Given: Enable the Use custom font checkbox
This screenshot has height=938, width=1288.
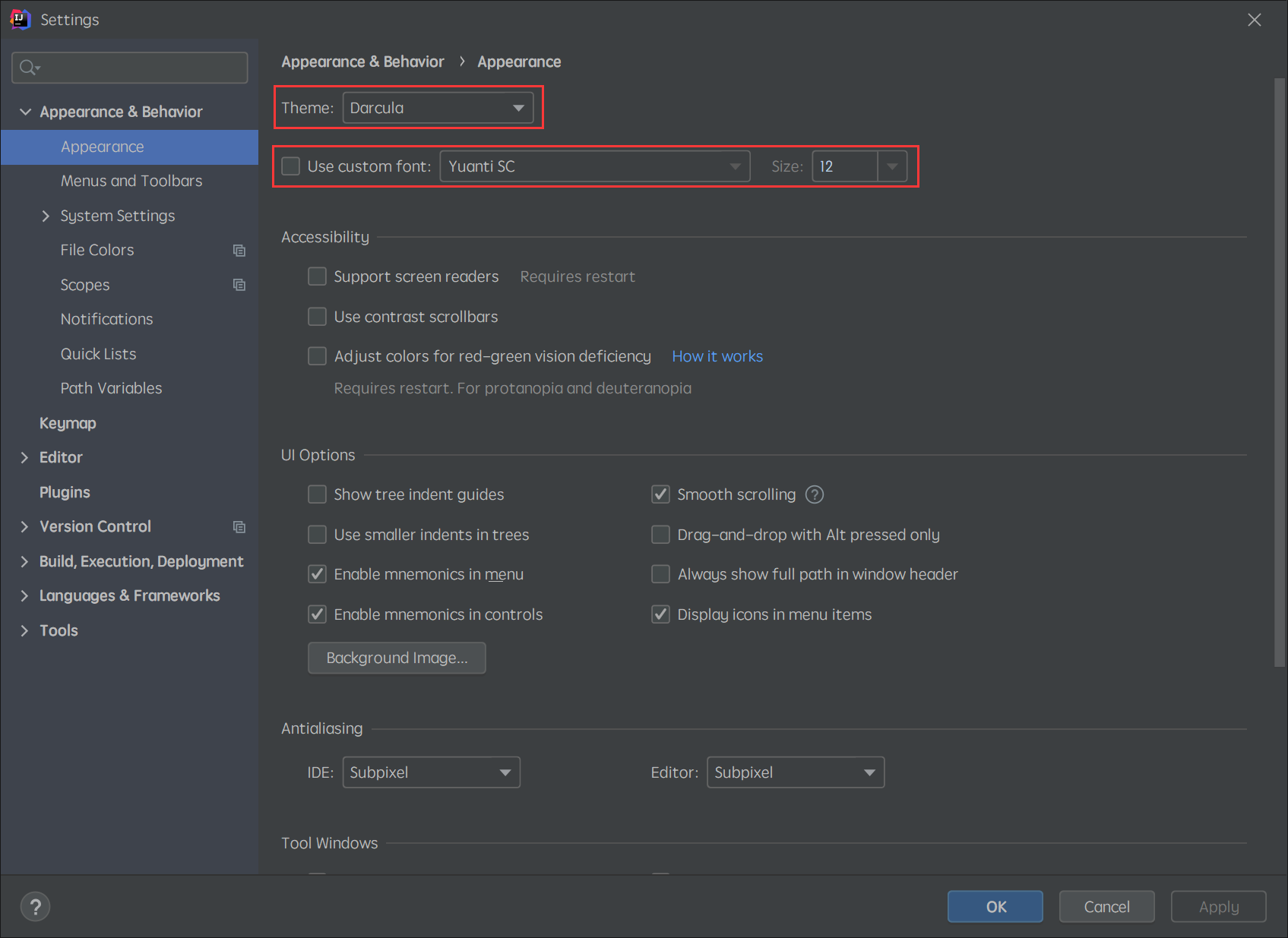Looking at the screenshot, I should (291, 166).
